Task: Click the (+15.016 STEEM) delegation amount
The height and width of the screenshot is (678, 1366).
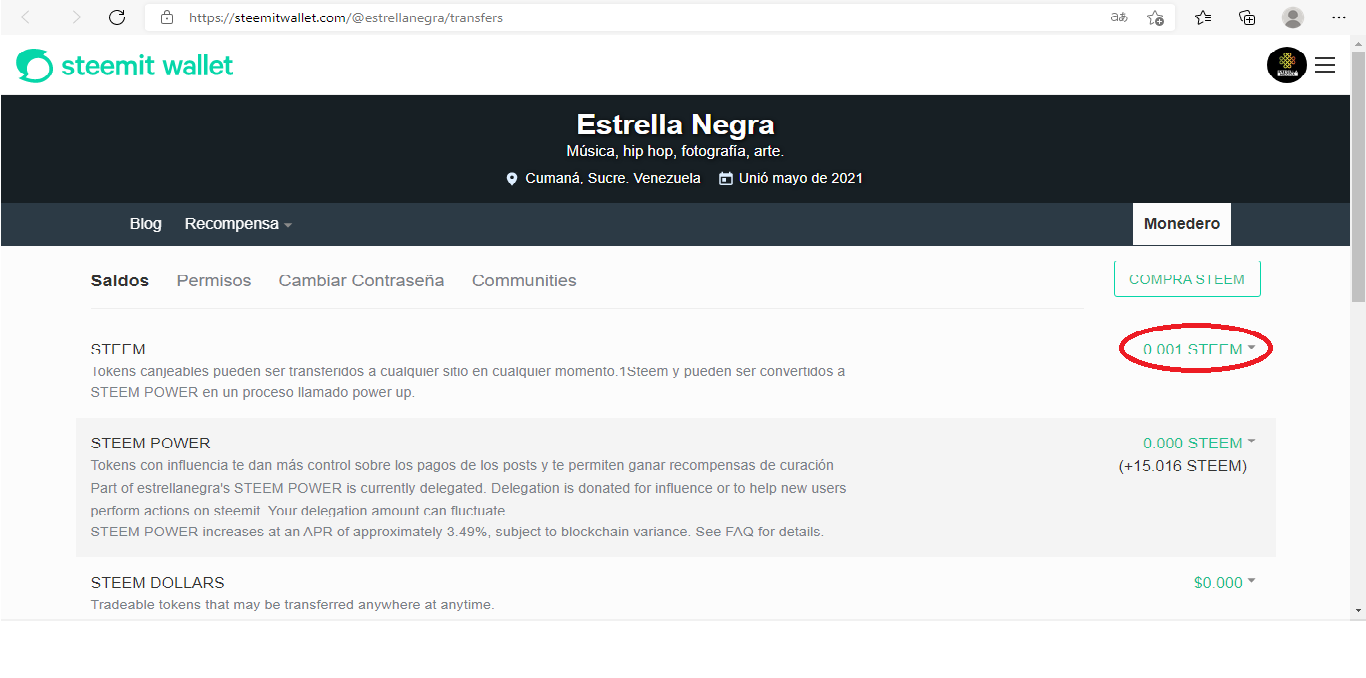Action: point(1182,466)
